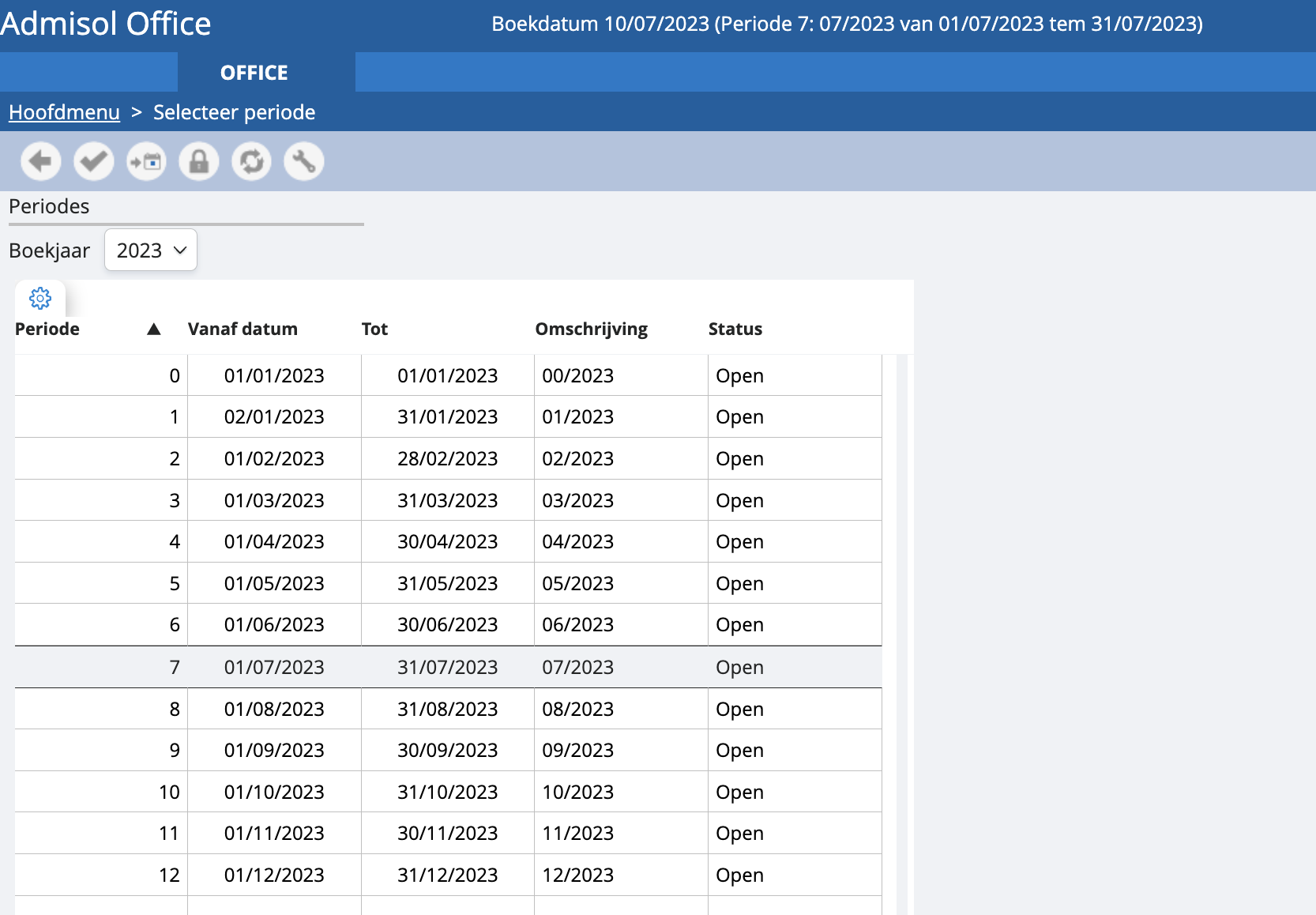Click the refresh icon in toolbar
Viewport: 1316px width, 915px height.
click(252, 162)
